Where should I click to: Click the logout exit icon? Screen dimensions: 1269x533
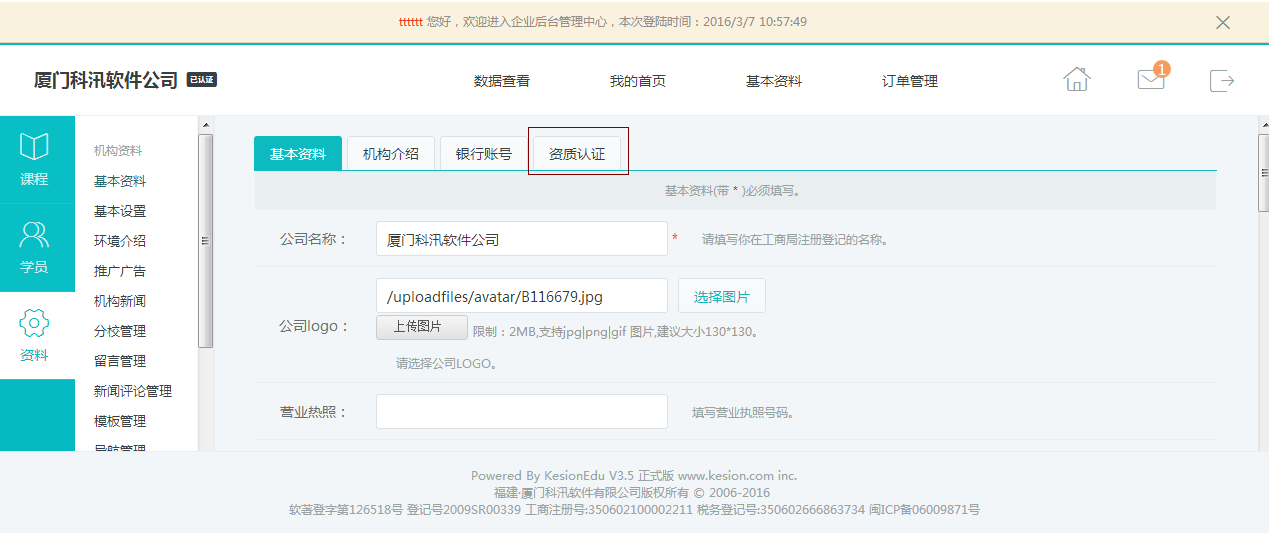[1222, 81]
